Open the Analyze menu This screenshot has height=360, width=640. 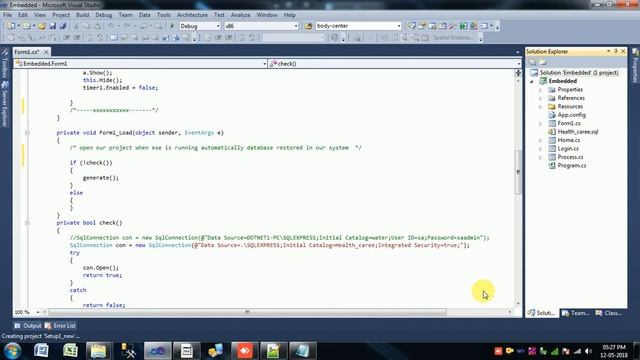coord(240,15)
